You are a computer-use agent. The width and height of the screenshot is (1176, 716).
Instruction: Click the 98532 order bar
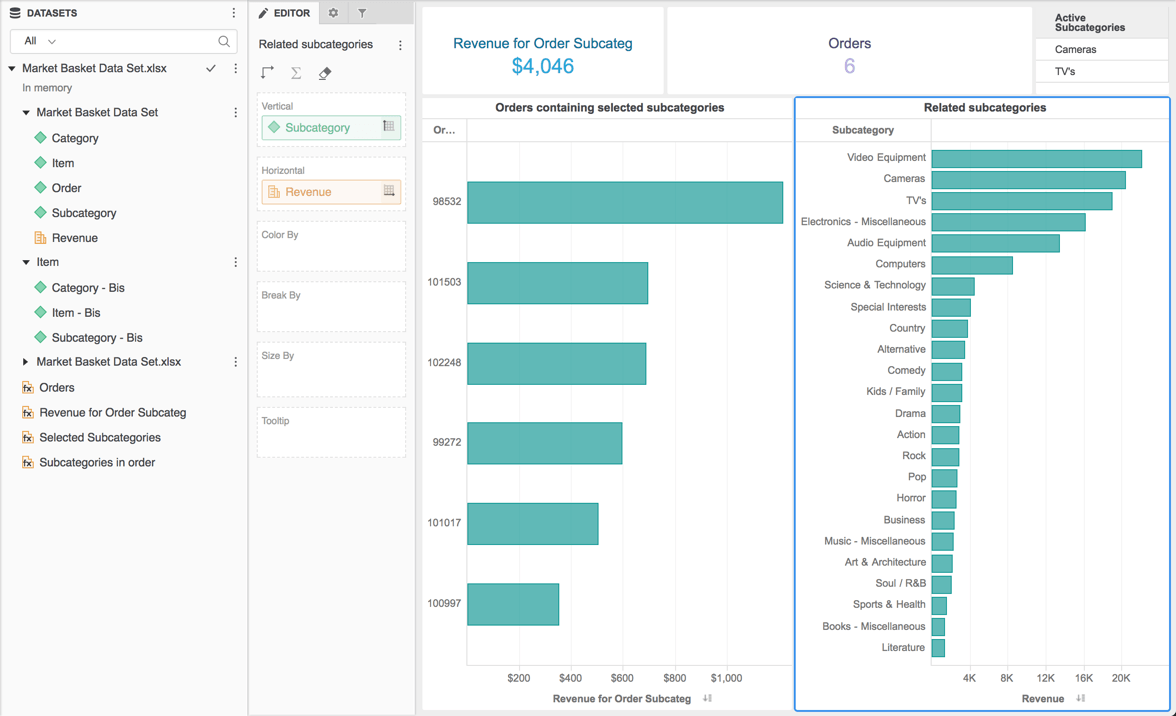625,202
